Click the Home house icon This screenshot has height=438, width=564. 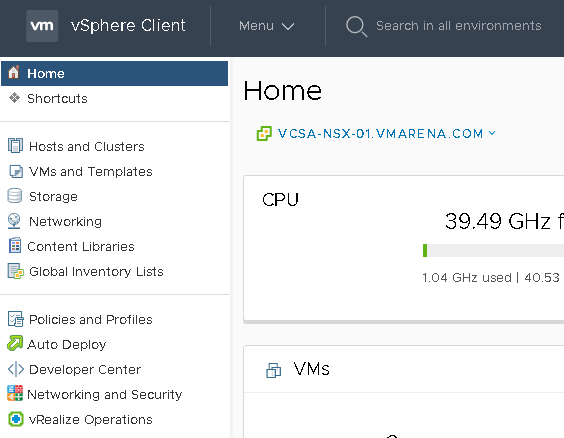click(14, 72)
